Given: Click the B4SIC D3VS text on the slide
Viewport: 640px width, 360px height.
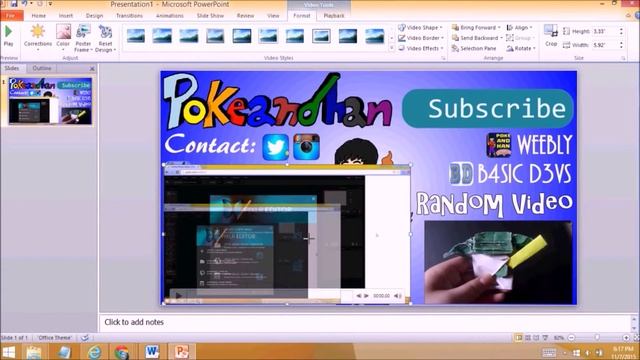Looking at the screenshot, I should 524,174.
